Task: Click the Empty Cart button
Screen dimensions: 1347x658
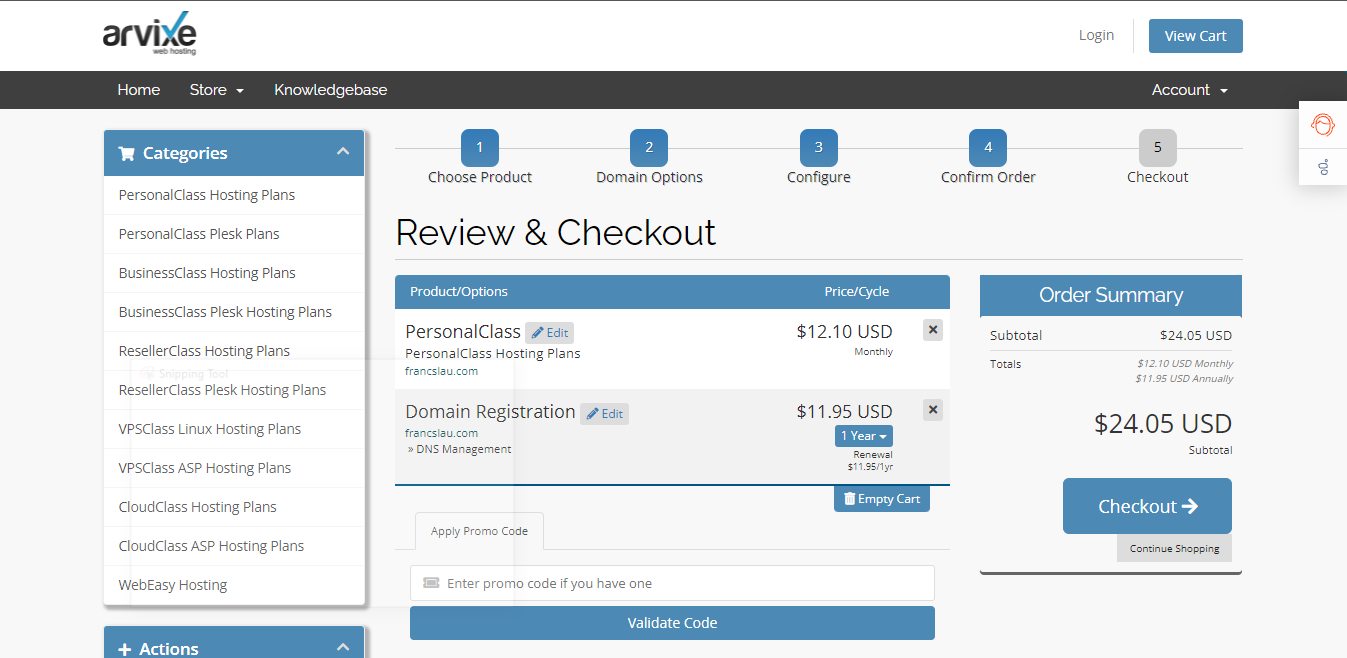Action: pos(882,499)
